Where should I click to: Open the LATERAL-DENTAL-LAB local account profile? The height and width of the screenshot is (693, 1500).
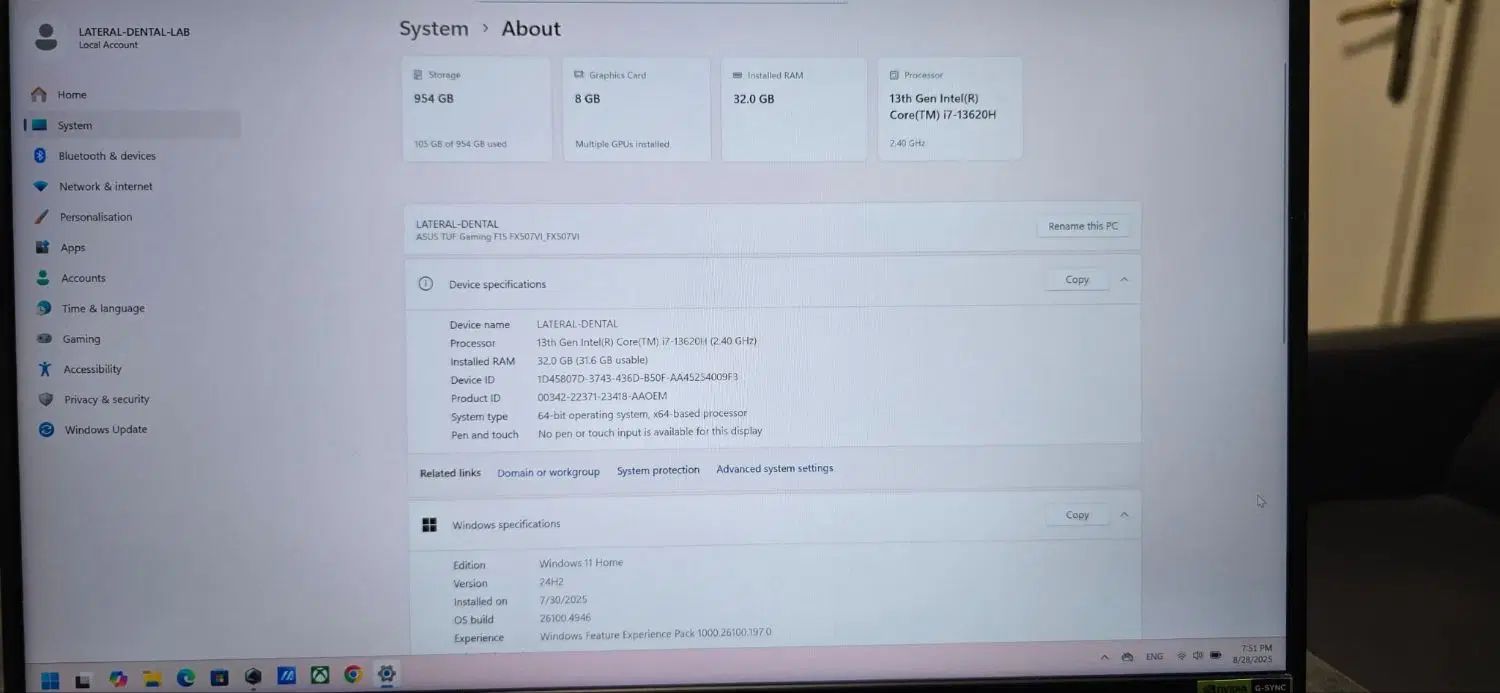tap(112, 38)
